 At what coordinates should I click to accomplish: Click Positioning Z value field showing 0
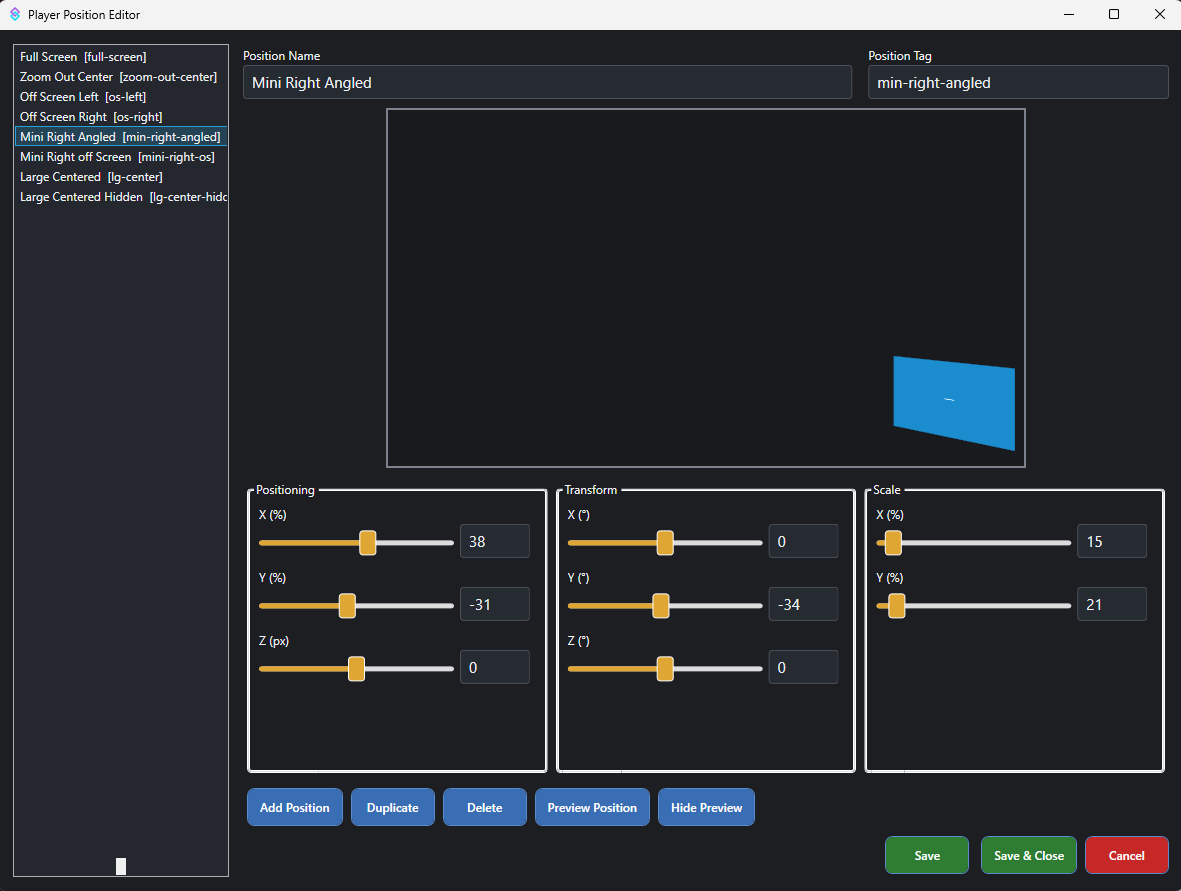495,667
